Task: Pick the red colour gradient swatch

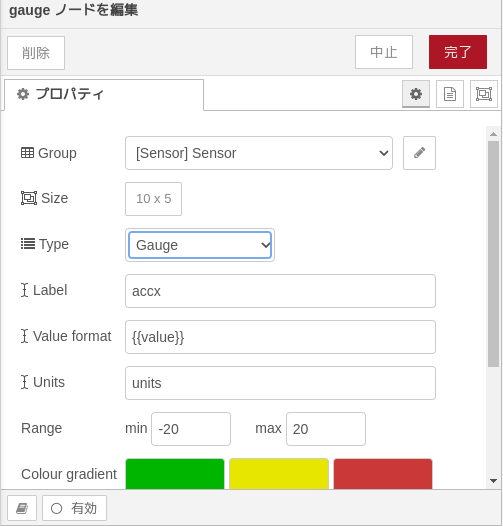Action: [383, 474]
